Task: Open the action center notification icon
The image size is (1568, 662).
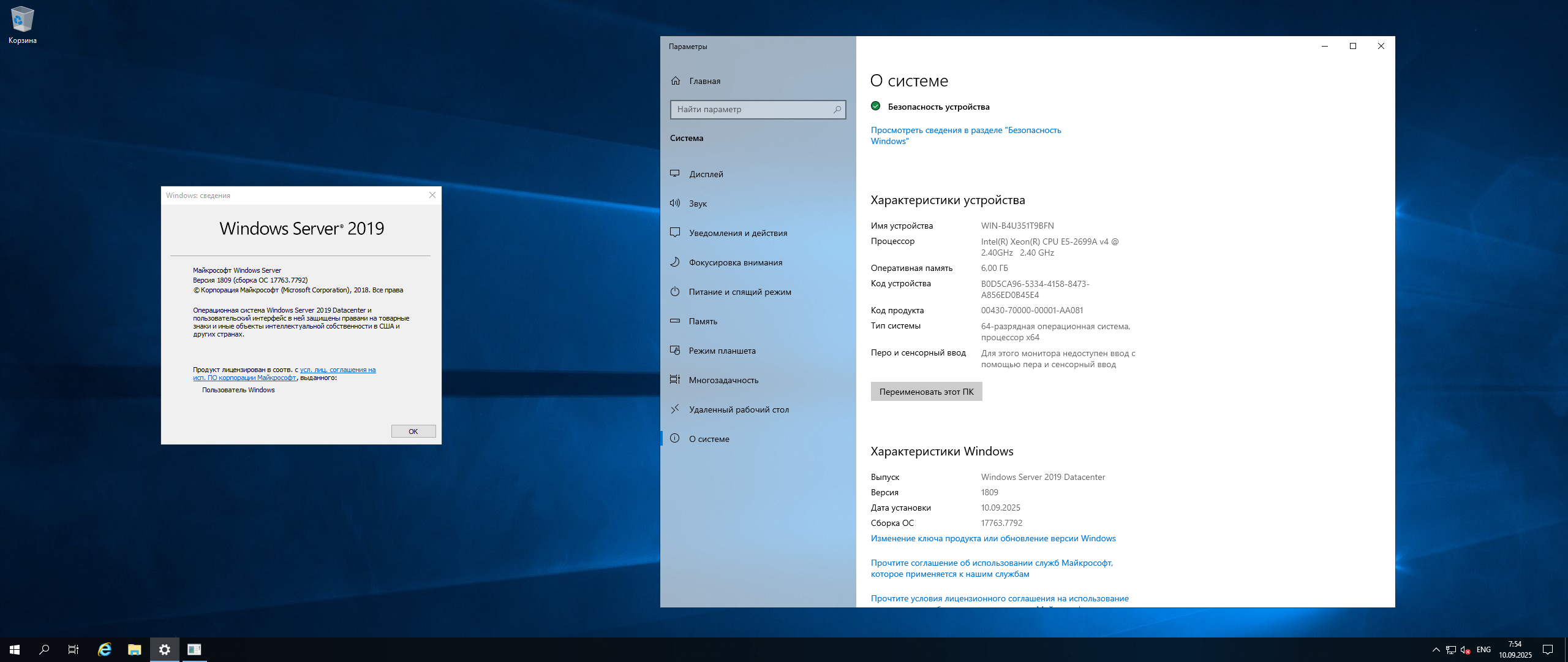Action: point(1548,650)
